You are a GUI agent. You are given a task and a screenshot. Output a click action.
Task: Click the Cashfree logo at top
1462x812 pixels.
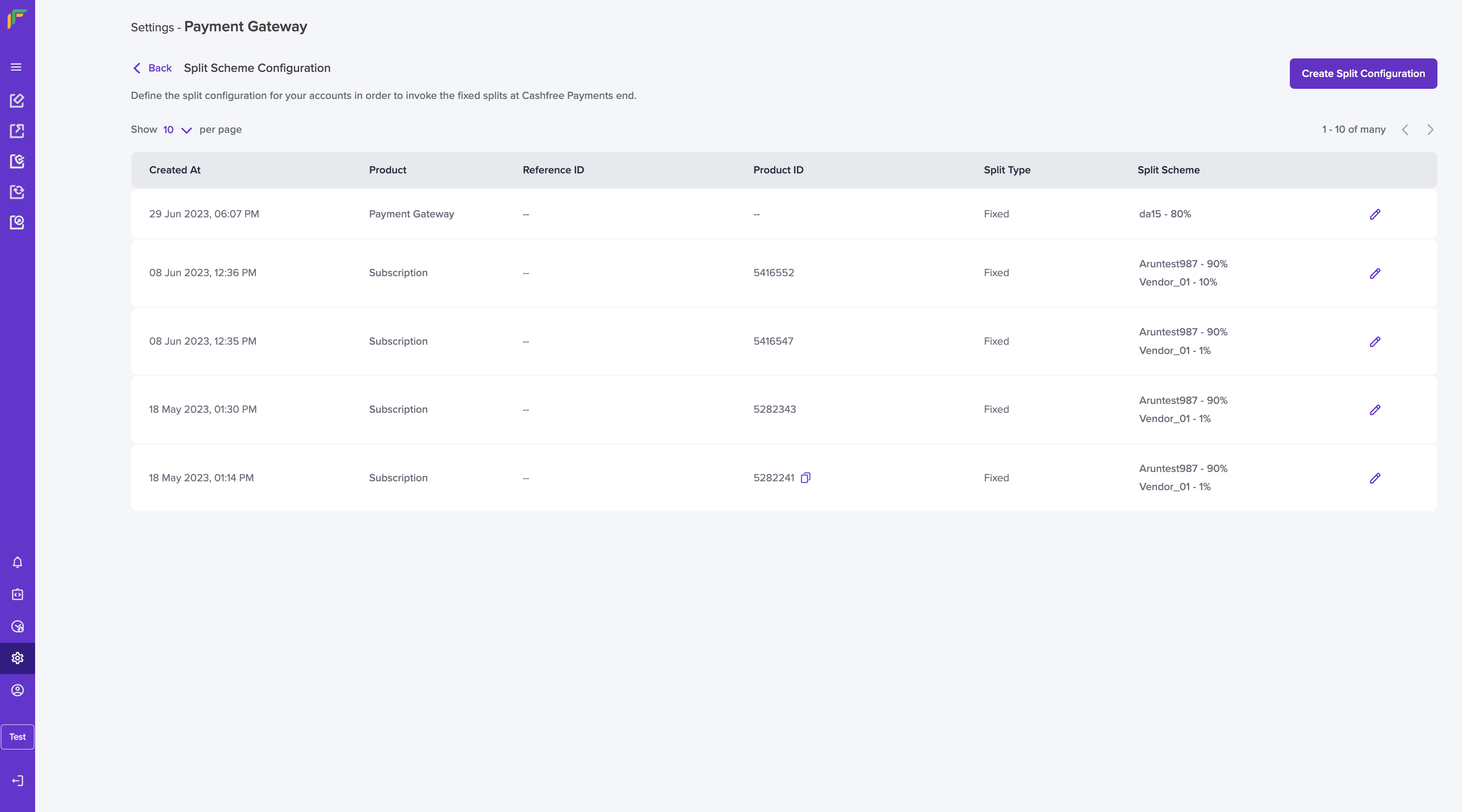pos(17,18)
